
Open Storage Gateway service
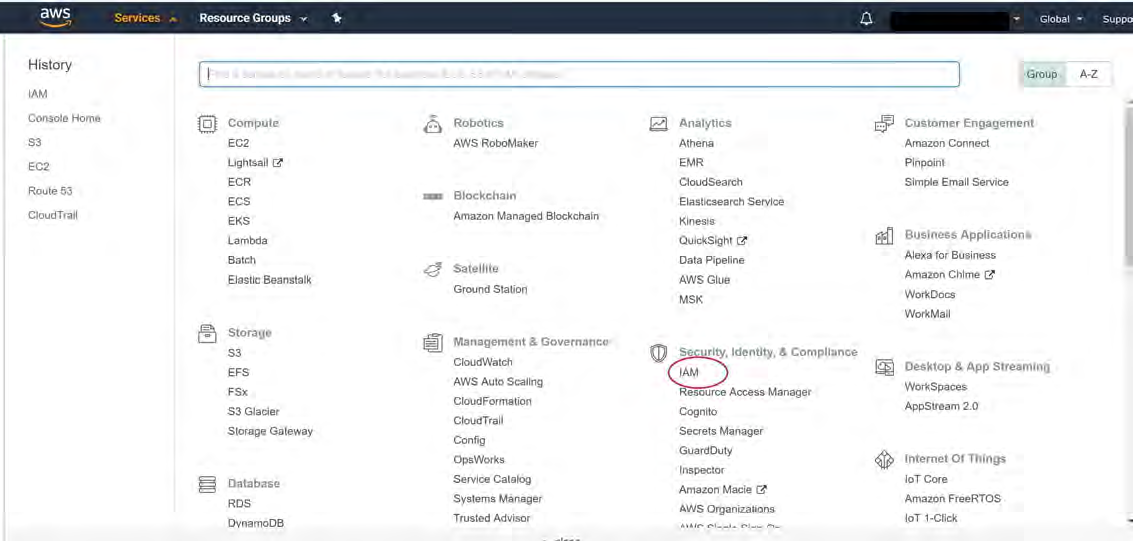pyautogui.click(x=270, y=431)
